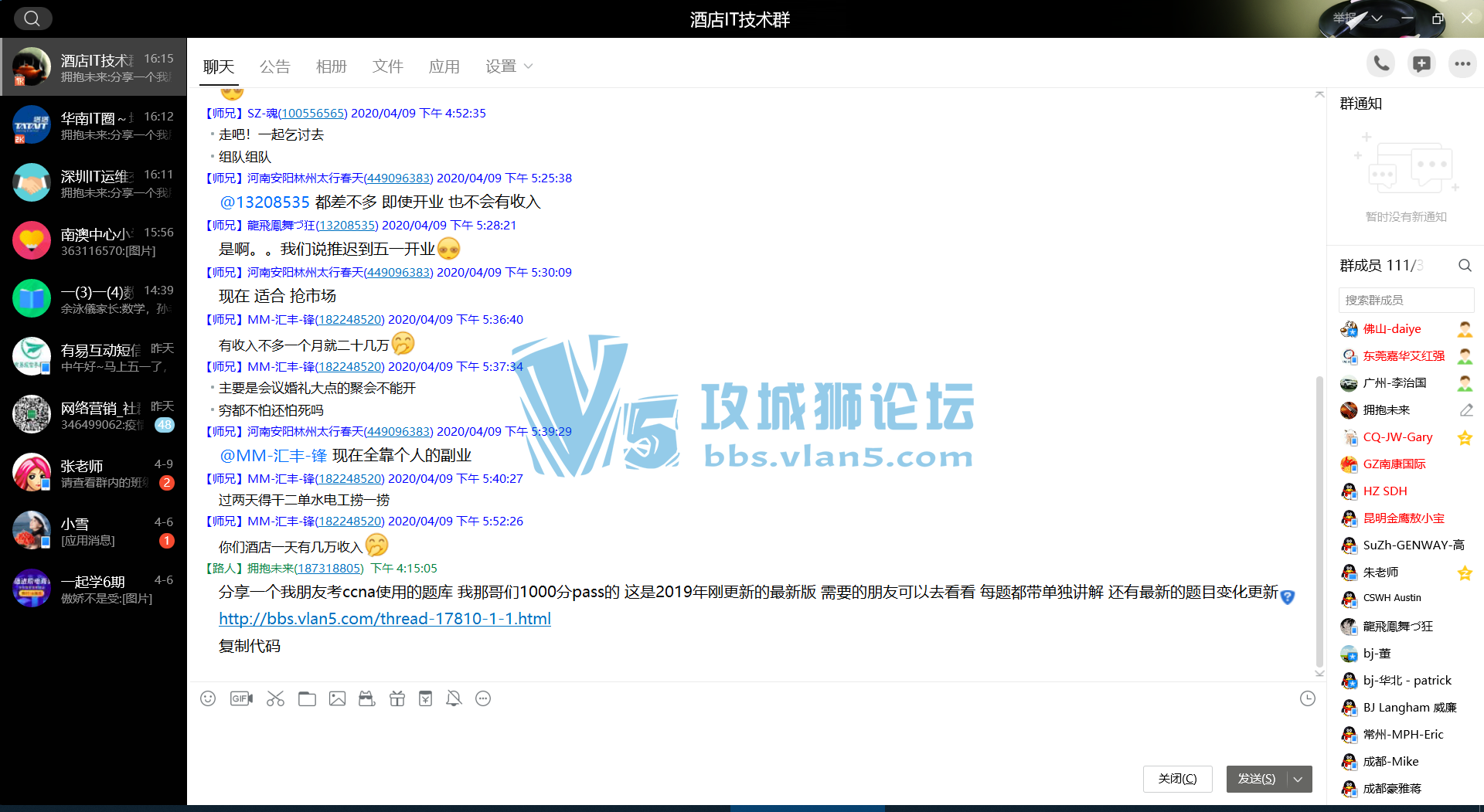Open the 一起学6期 conversation
The width and height of the screenshot is (1484, 812).
pos(94,589)
